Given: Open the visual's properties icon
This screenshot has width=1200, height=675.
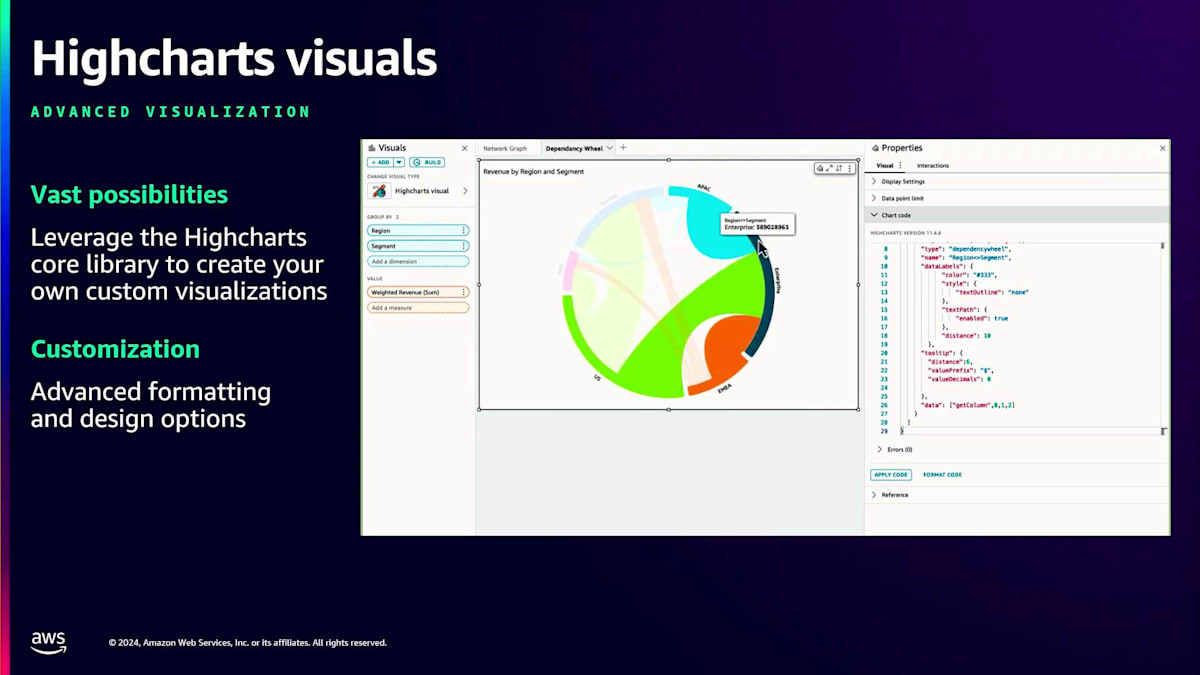Looking at the screenshot, I should [820, 169].
